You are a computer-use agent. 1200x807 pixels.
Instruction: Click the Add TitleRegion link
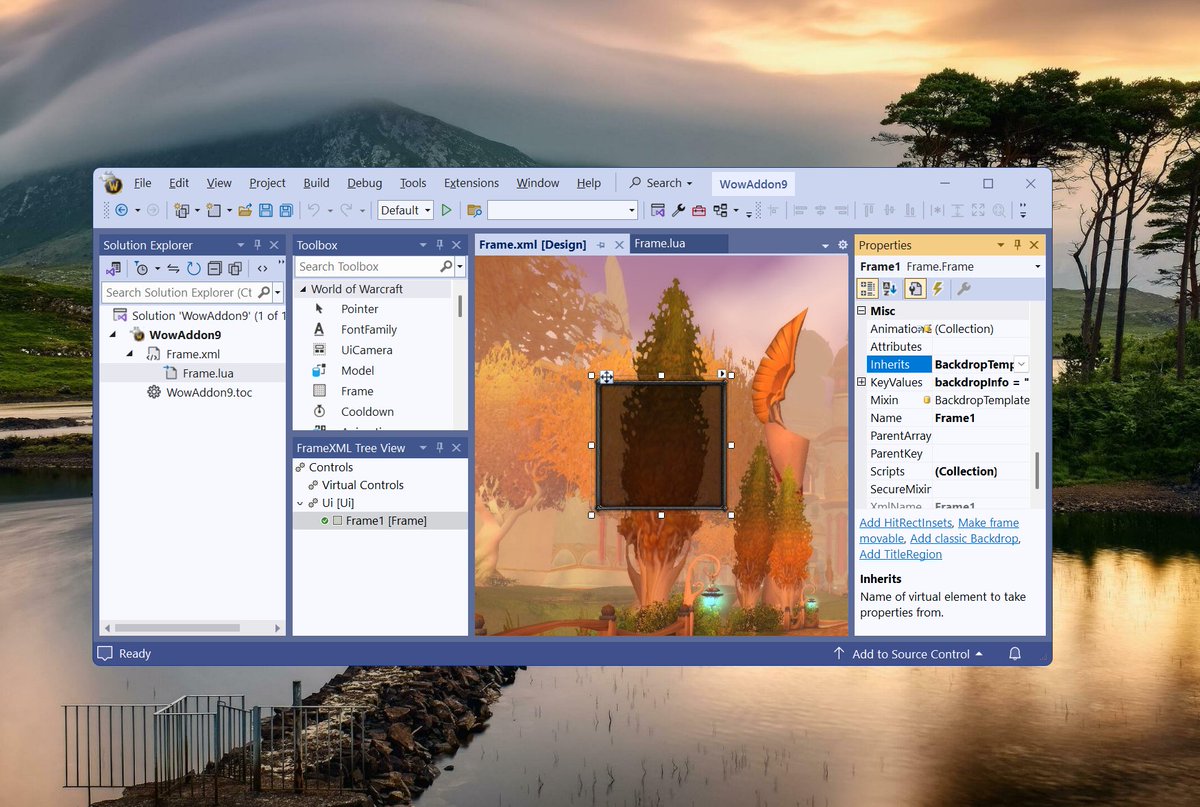click(x=900, y=555)
